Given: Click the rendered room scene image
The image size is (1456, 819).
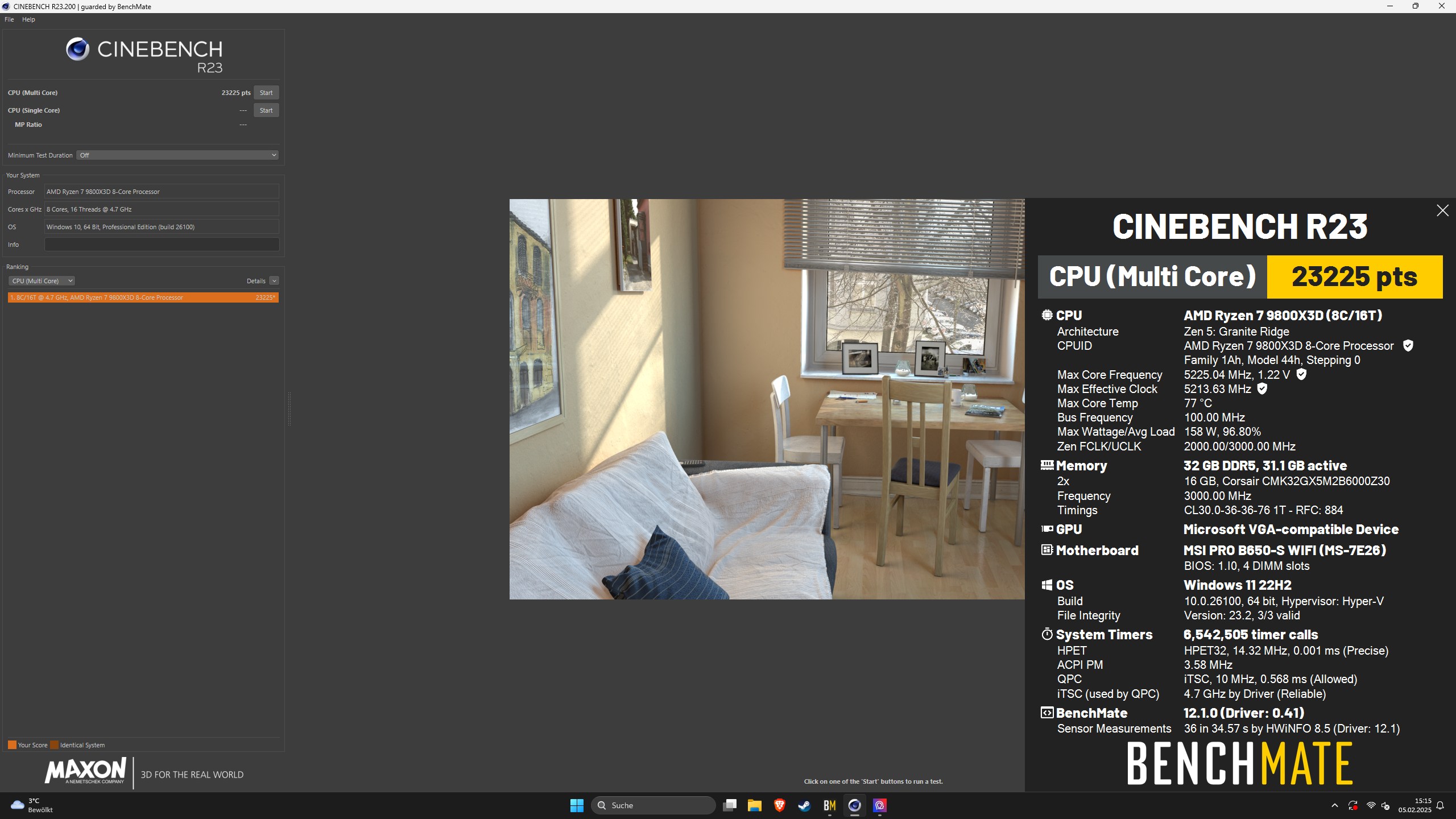Looking at the screenshot, I should pos(767,399).
